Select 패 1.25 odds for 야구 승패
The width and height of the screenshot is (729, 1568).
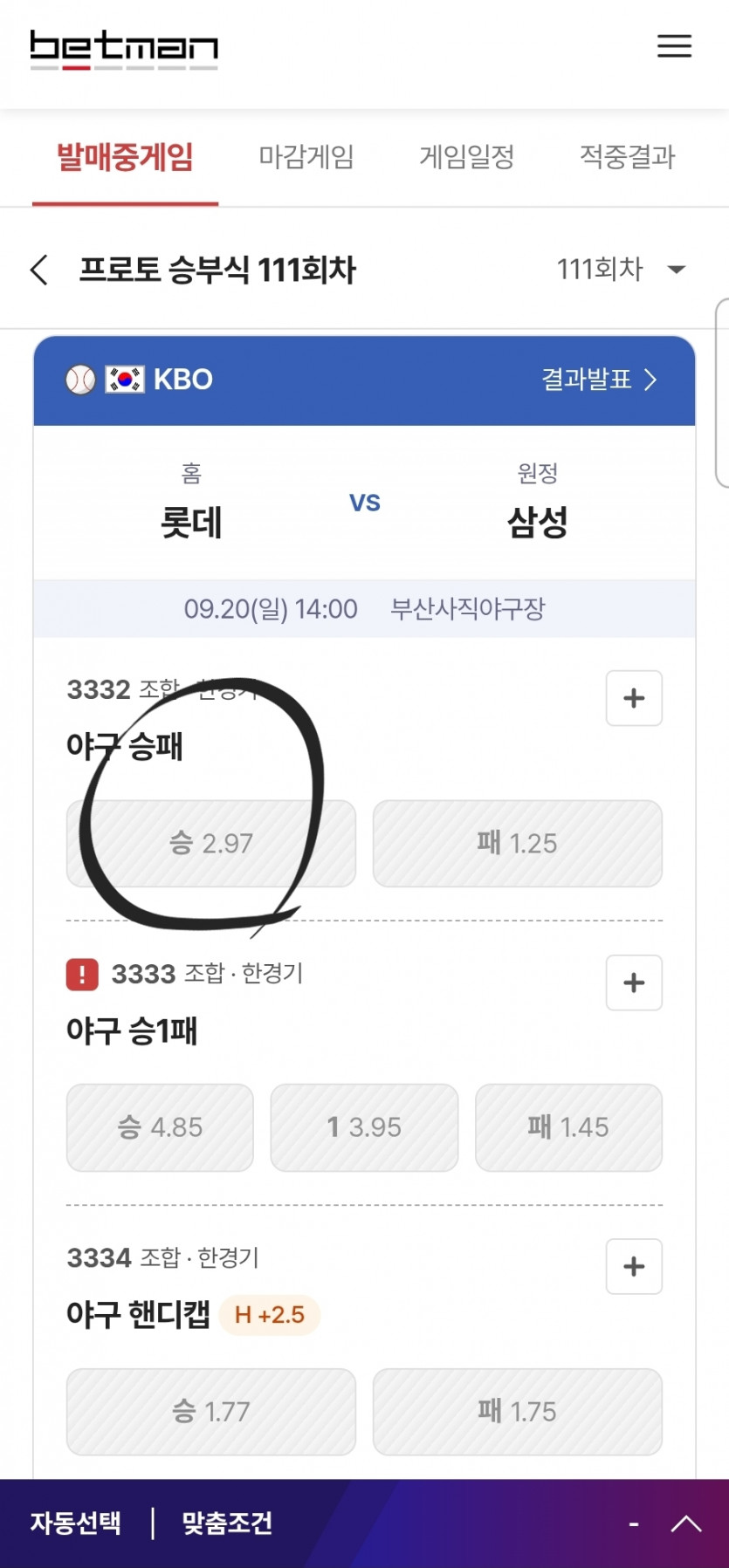coord(517,844)
